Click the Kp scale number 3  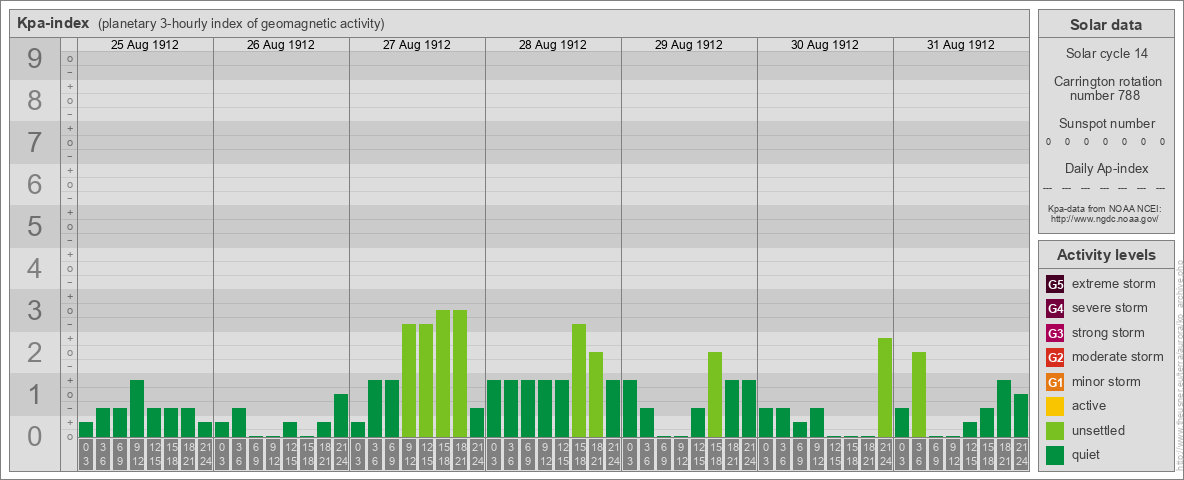pos(35,310)
